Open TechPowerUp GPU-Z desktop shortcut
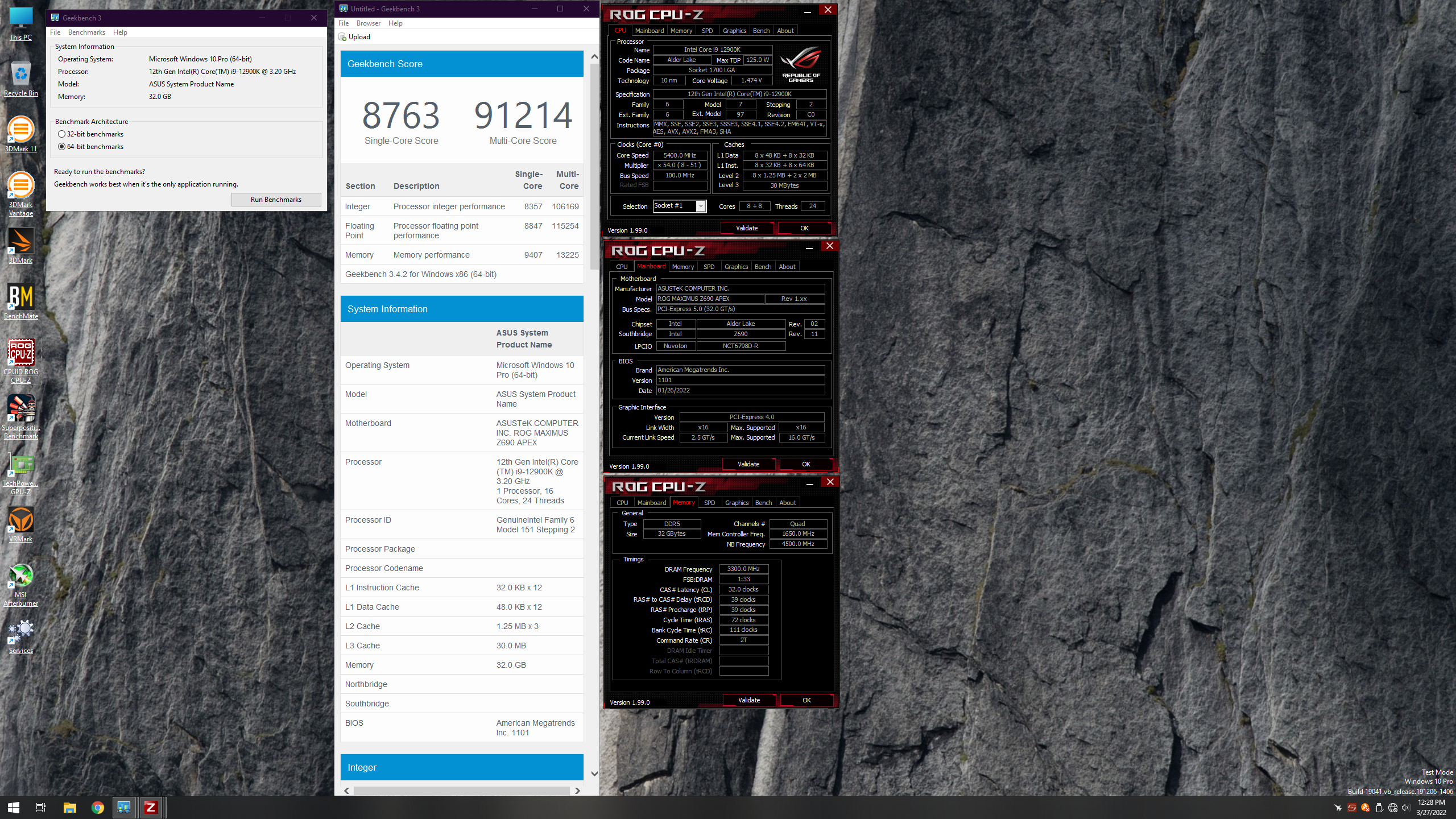 pyautogui.click(x=20, y=473)
